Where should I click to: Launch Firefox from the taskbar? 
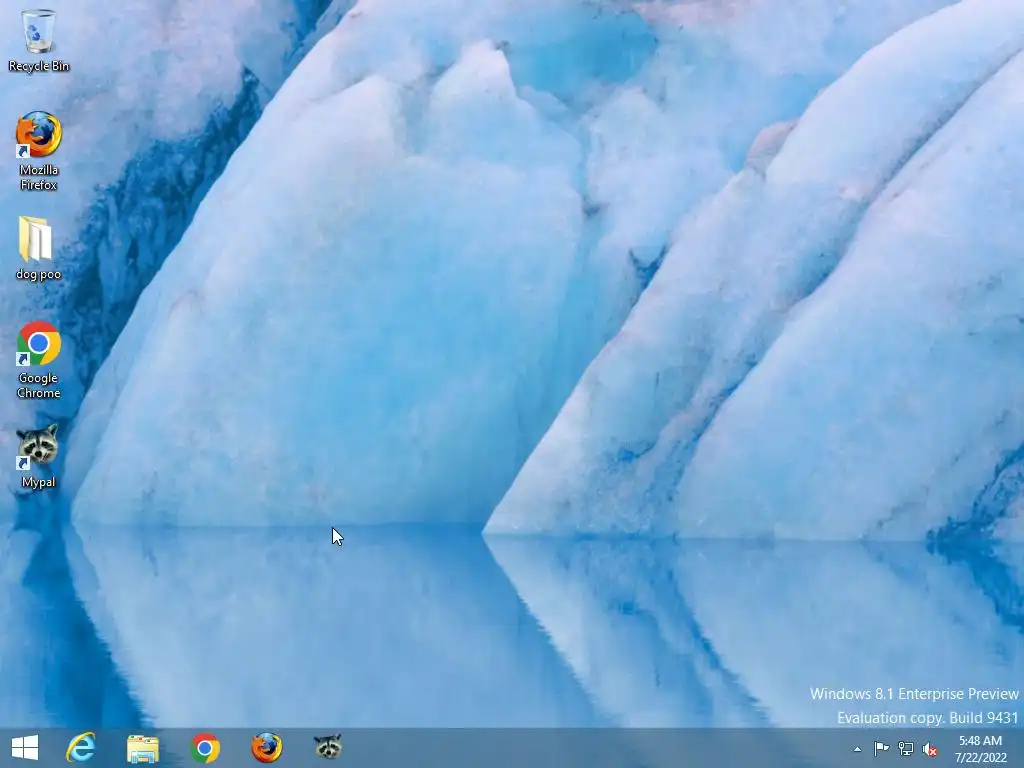(x=266, y=748)
